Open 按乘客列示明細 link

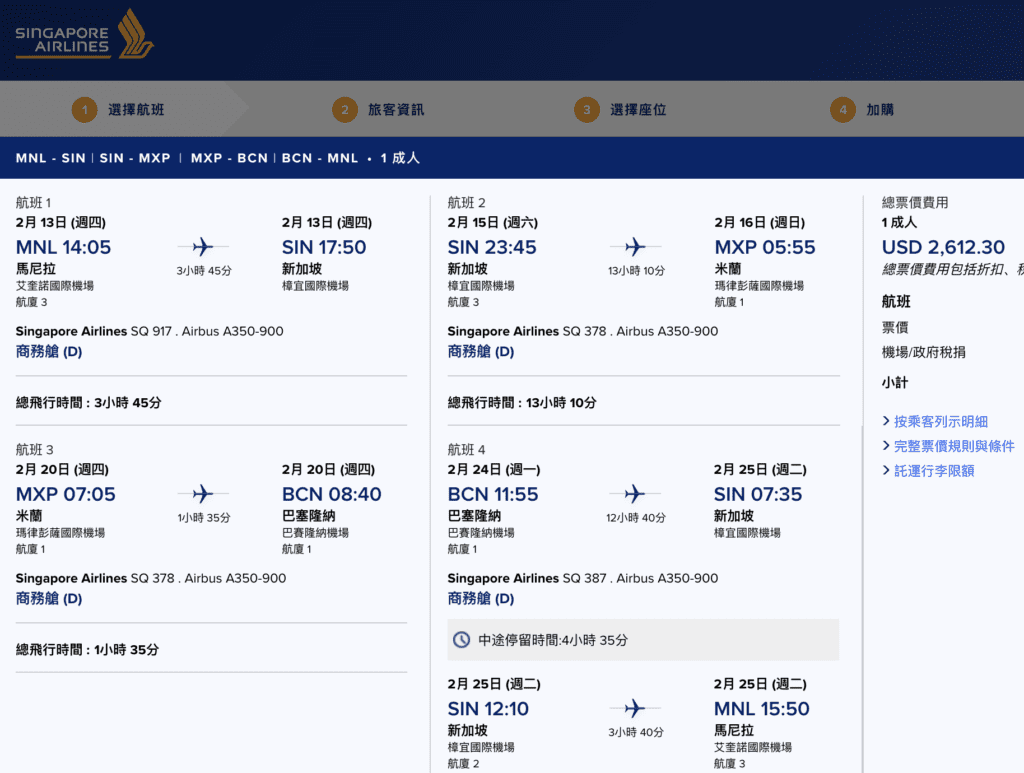click(940, 422)
